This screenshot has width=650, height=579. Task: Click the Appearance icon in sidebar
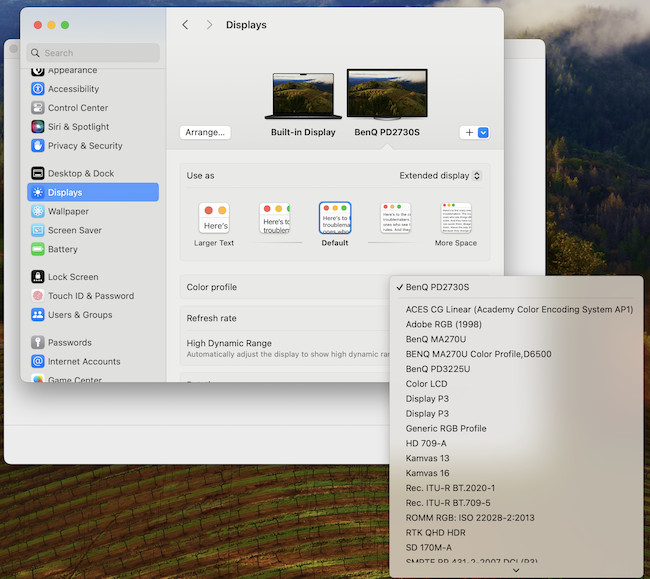(38, 71)
